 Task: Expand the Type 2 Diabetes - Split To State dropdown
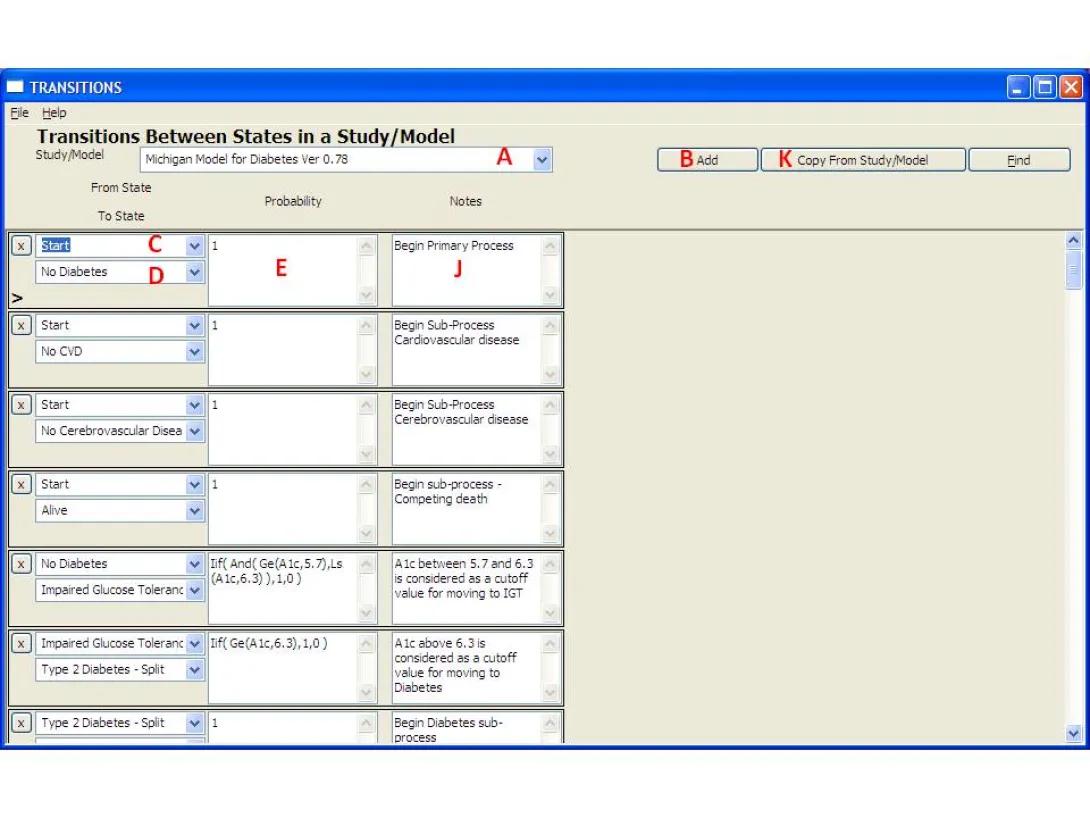195,670
